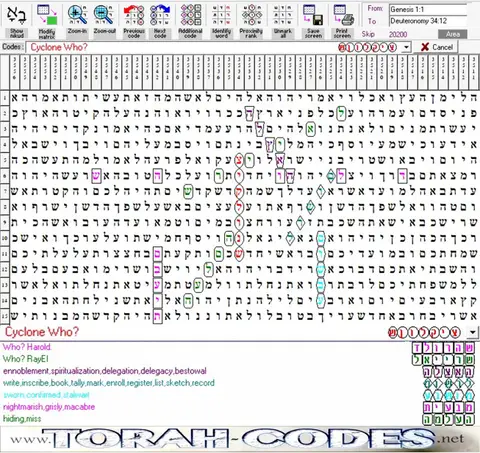This screenshot has width=480, height=453.
Task: Click the Area button
Action: [x=452, y=34]
